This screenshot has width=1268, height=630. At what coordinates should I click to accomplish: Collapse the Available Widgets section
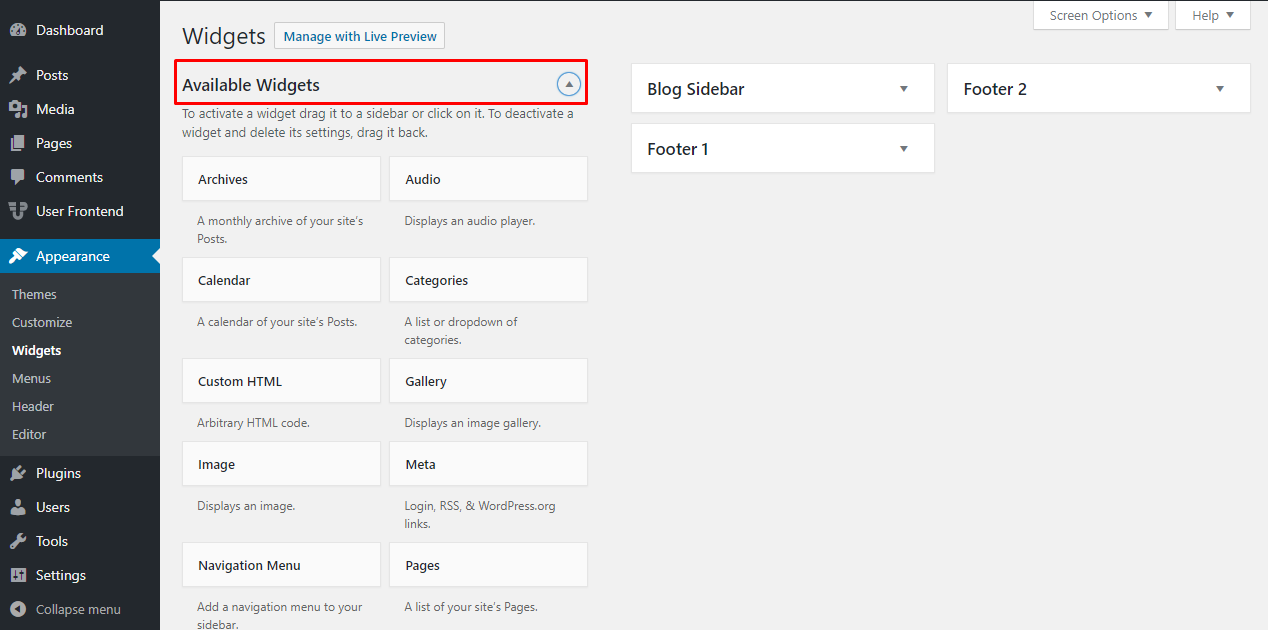pyautogui.click(x=568, y=83)
